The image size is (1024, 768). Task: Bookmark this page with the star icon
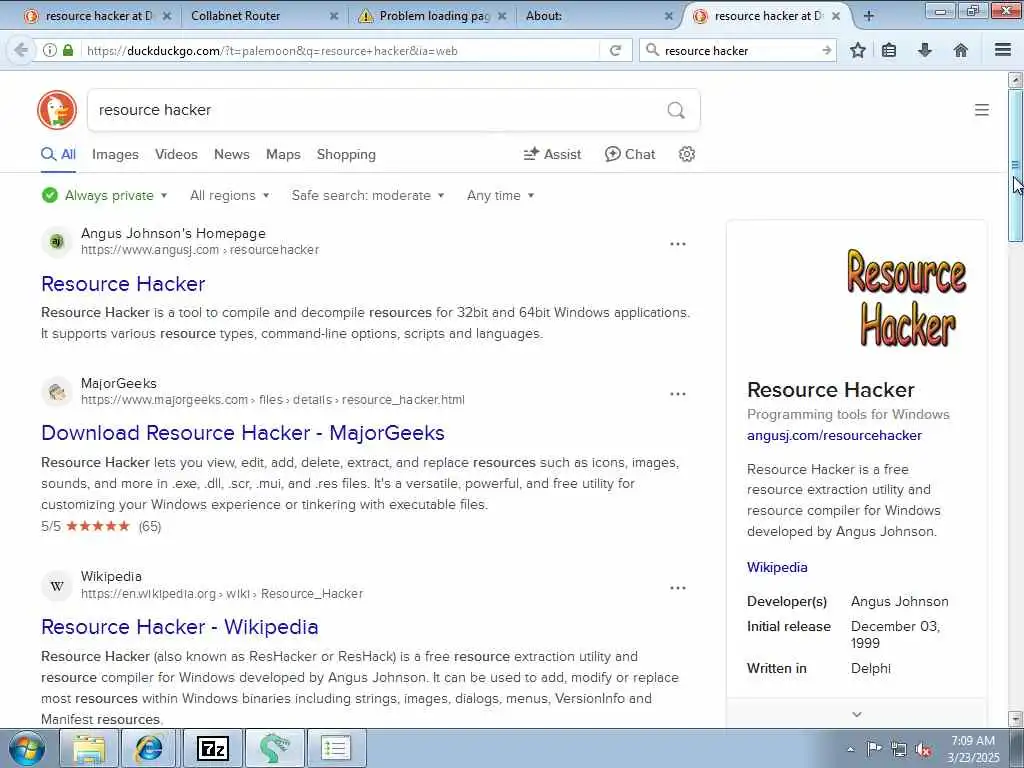[x=857, y=50]
